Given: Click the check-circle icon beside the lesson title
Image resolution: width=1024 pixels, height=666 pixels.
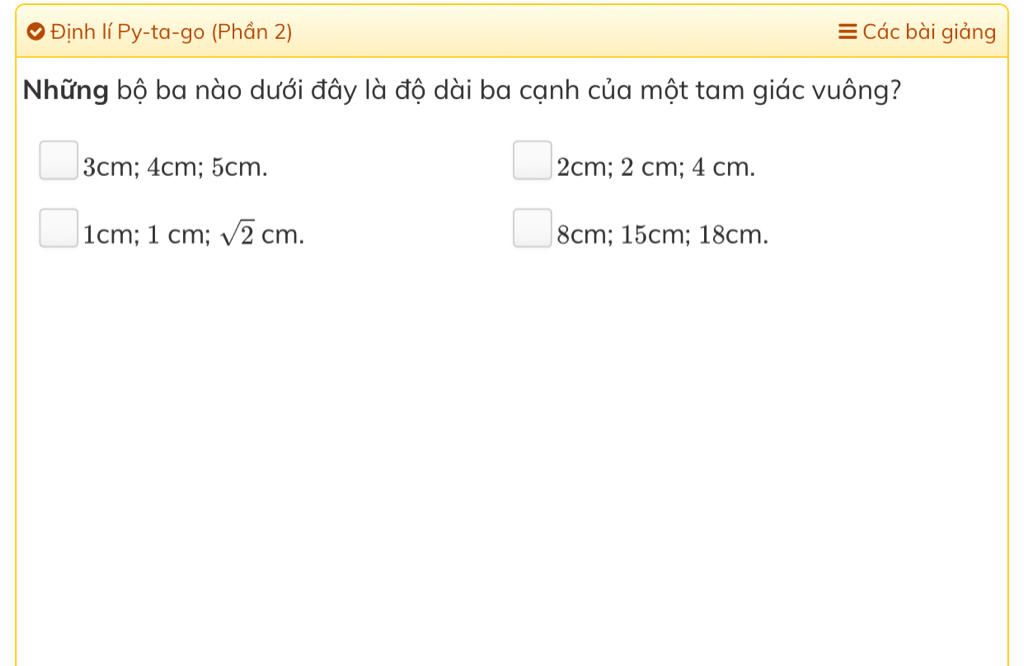Looking at the screenshot, I should 36,32.
